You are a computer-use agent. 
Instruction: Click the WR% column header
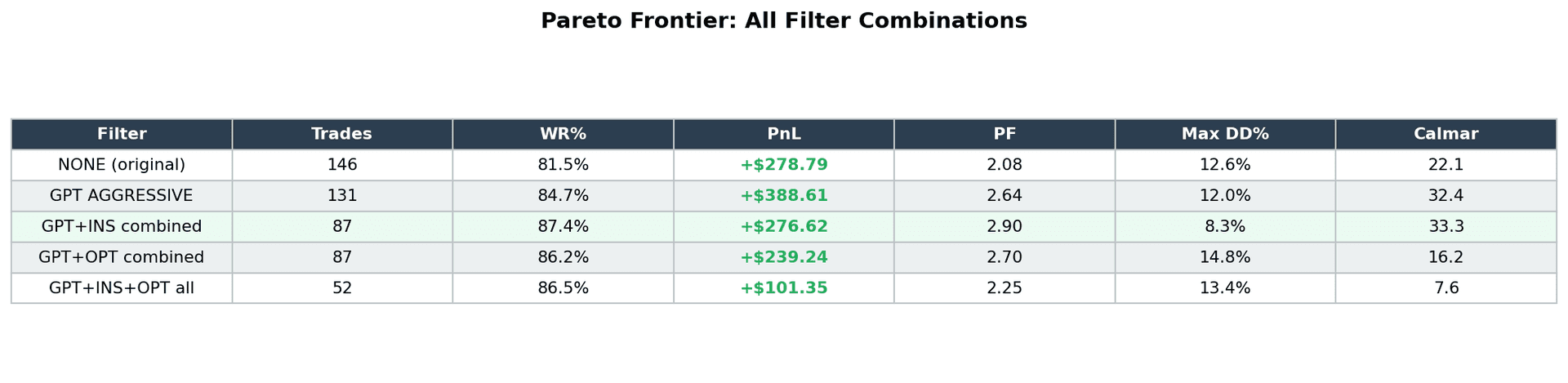click(x=563, y=134)
